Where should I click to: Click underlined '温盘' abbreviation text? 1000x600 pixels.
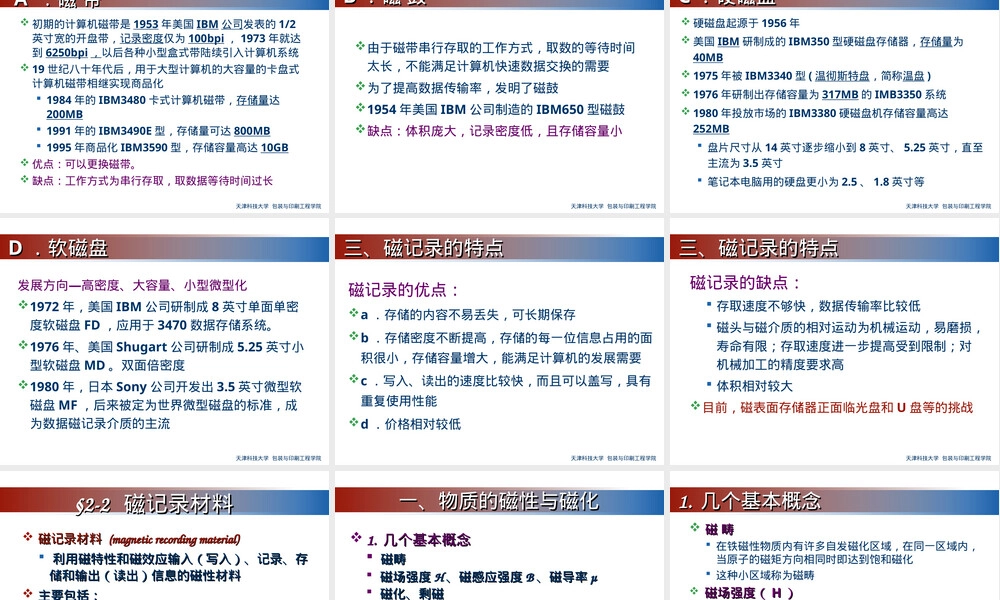tap(913, 76)
